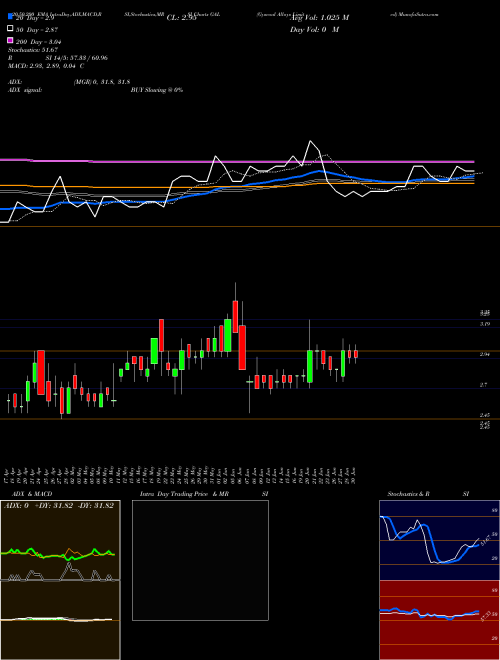Open the red RSI chart panel
Screen dimensions: 500x660
439,620
